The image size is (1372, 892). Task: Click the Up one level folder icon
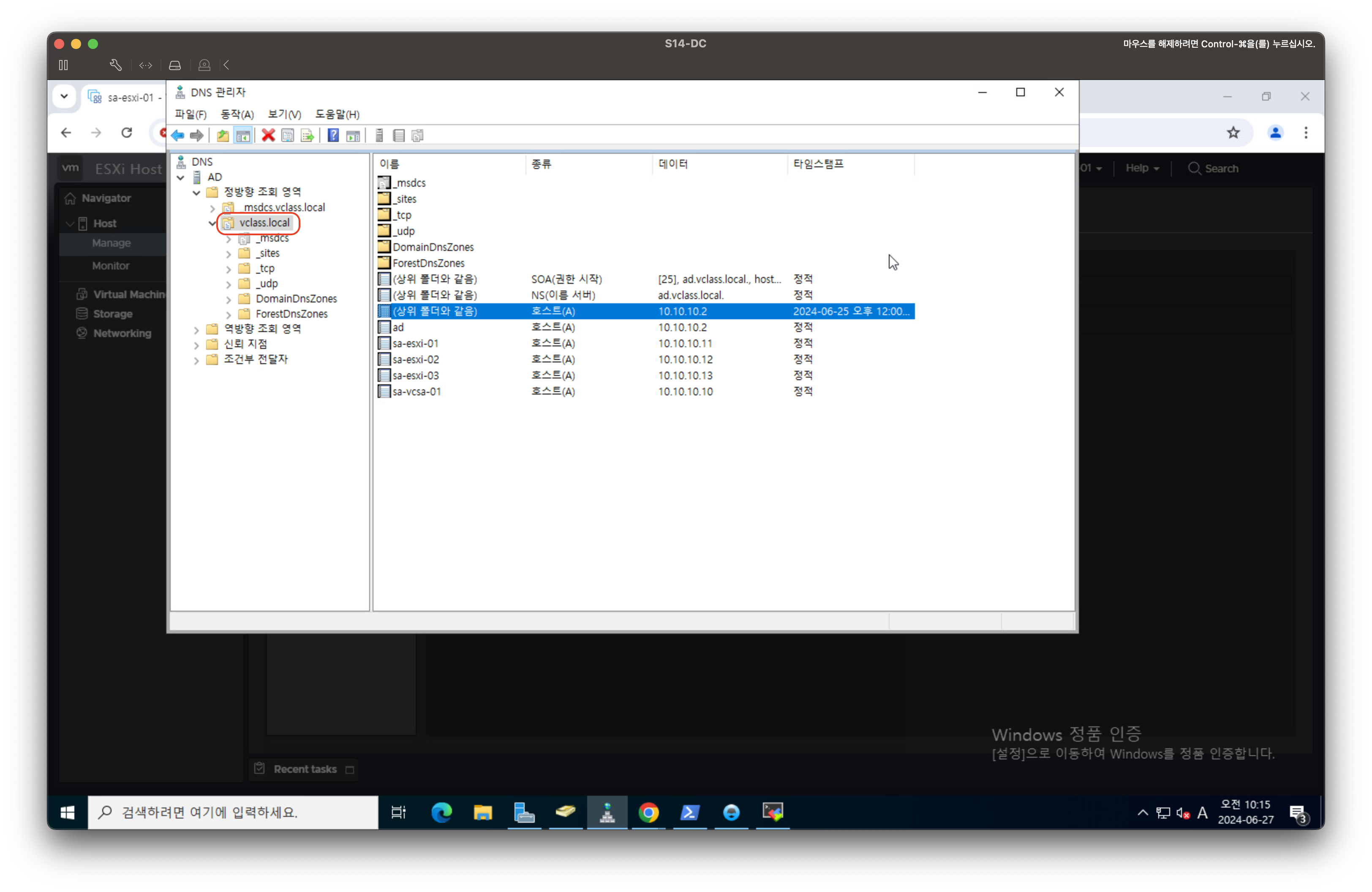pos(223,136)
